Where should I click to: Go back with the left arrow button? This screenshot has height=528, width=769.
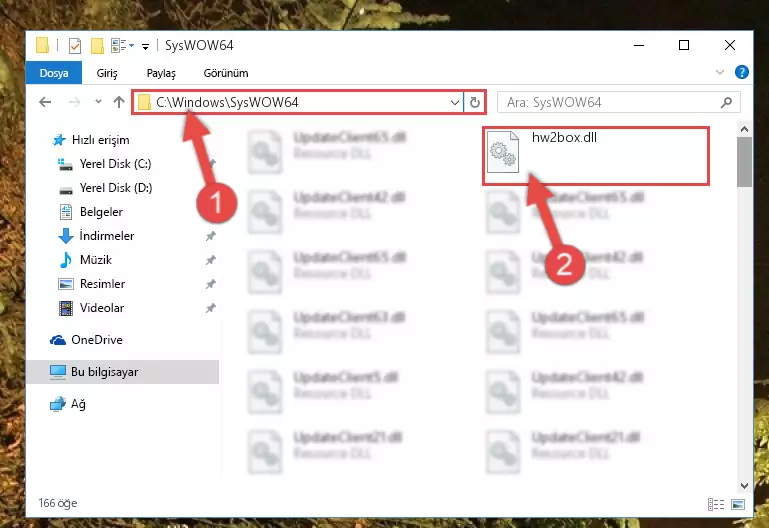tap(45, 102)
